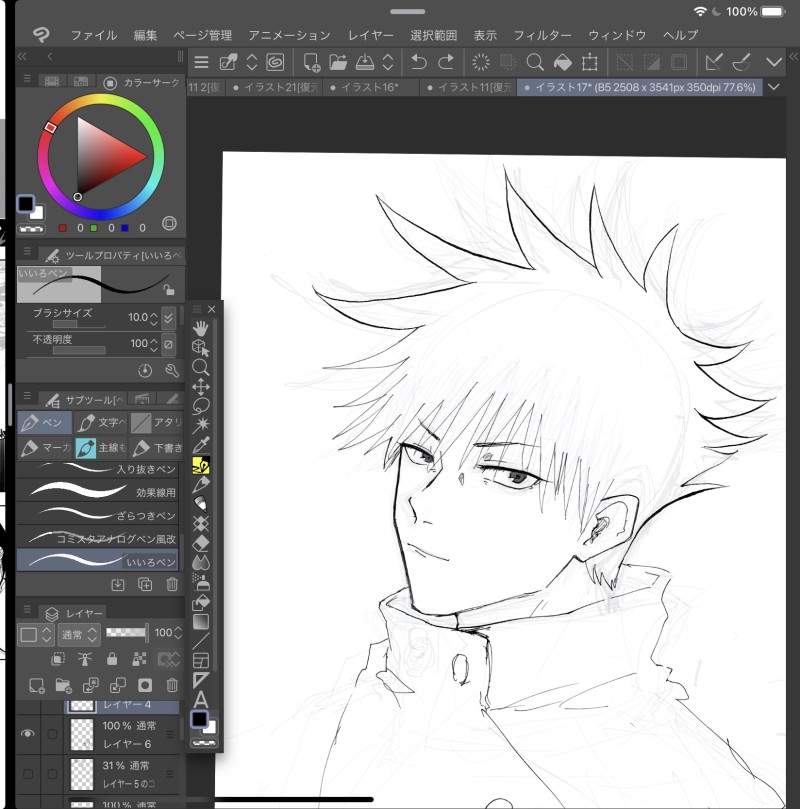This screenshot has width=800, height=809.
Task: Switch to the イラスト21 canvas tab
Action: [274, 87]
